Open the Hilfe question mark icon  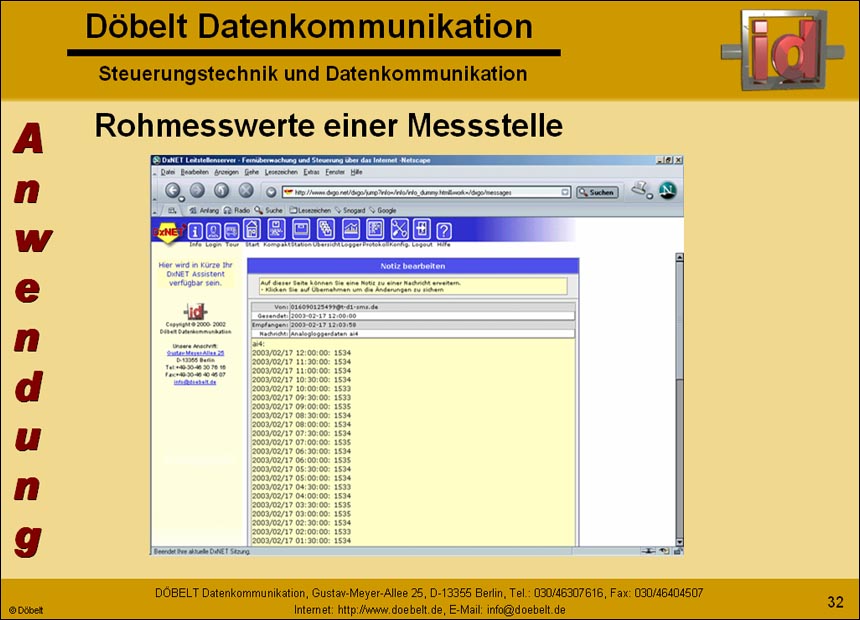[444, 231]
